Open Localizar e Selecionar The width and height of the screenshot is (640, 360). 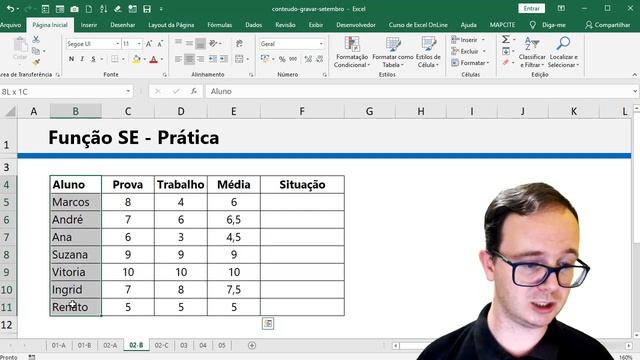[x=563, y=52]
